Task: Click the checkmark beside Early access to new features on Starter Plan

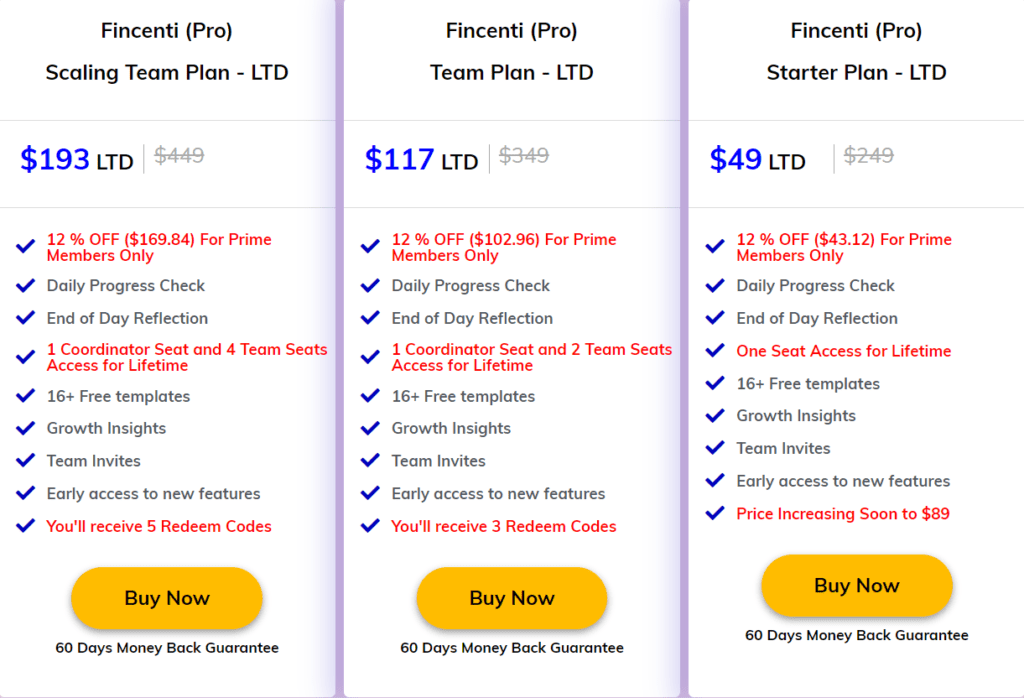Action: tap(715, 481)
